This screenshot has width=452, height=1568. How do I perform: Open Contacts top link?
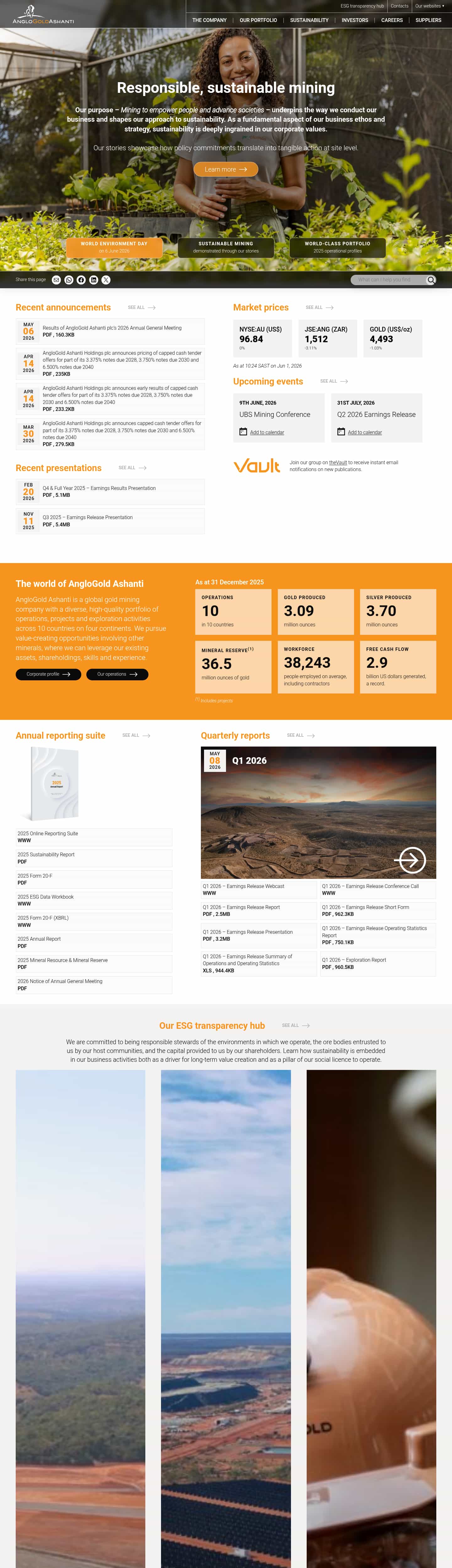click(400, 6)
